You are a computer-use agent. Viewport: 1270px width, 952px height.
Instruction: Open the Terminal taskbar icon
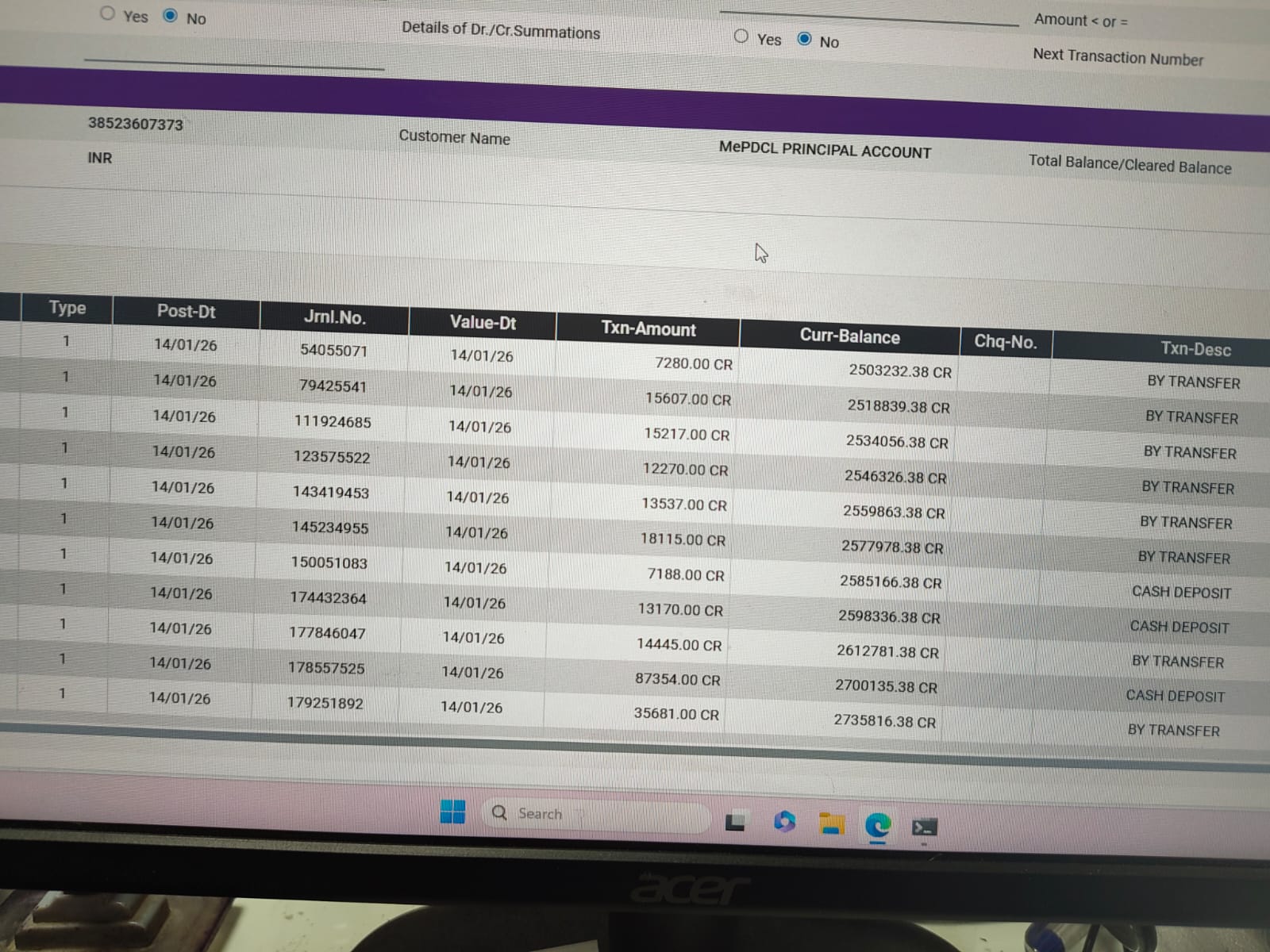coord(924,829)
